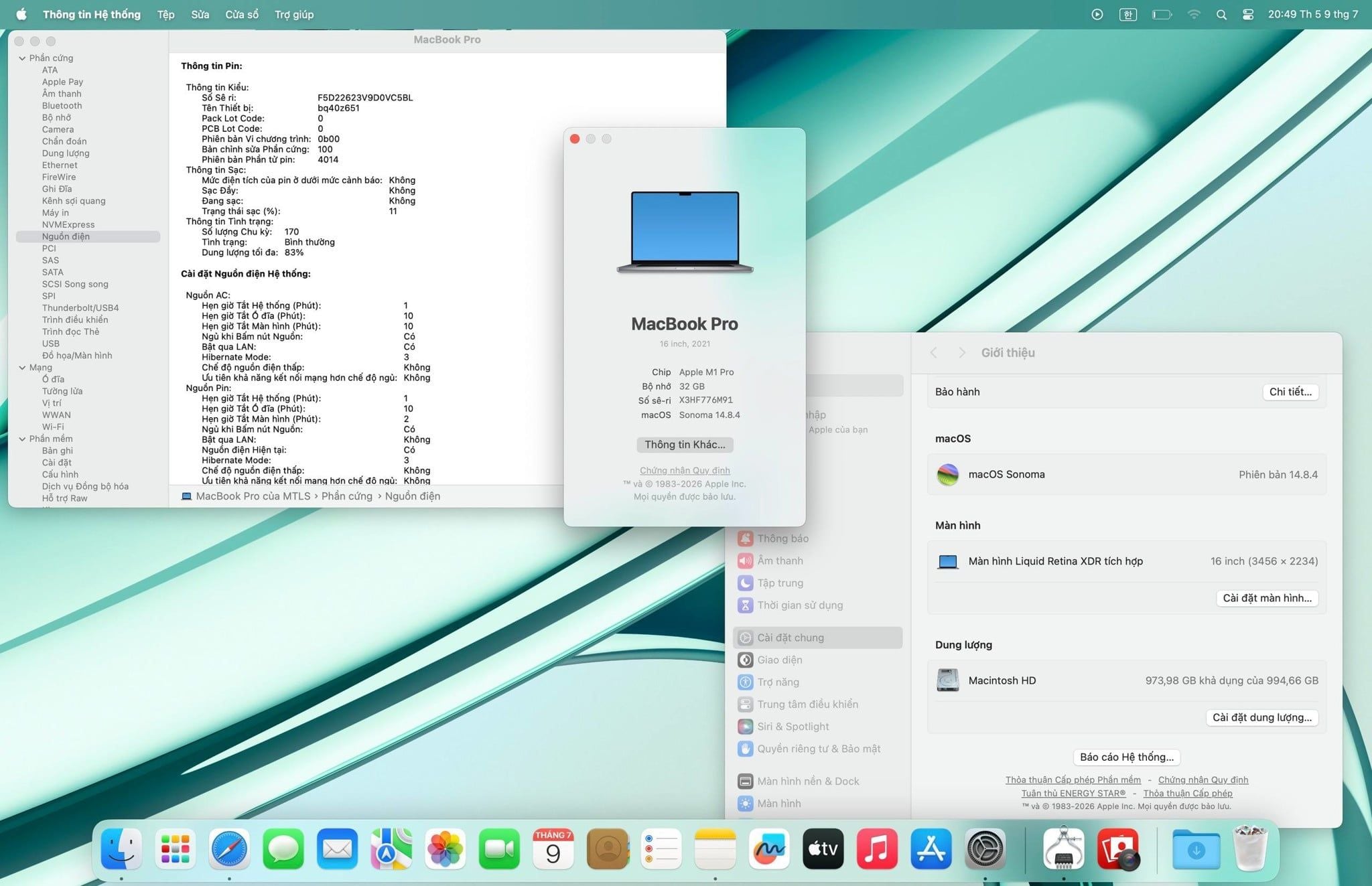1372x886 pixels.
Task: Click Thông tin Khác button
Action: 685,445
